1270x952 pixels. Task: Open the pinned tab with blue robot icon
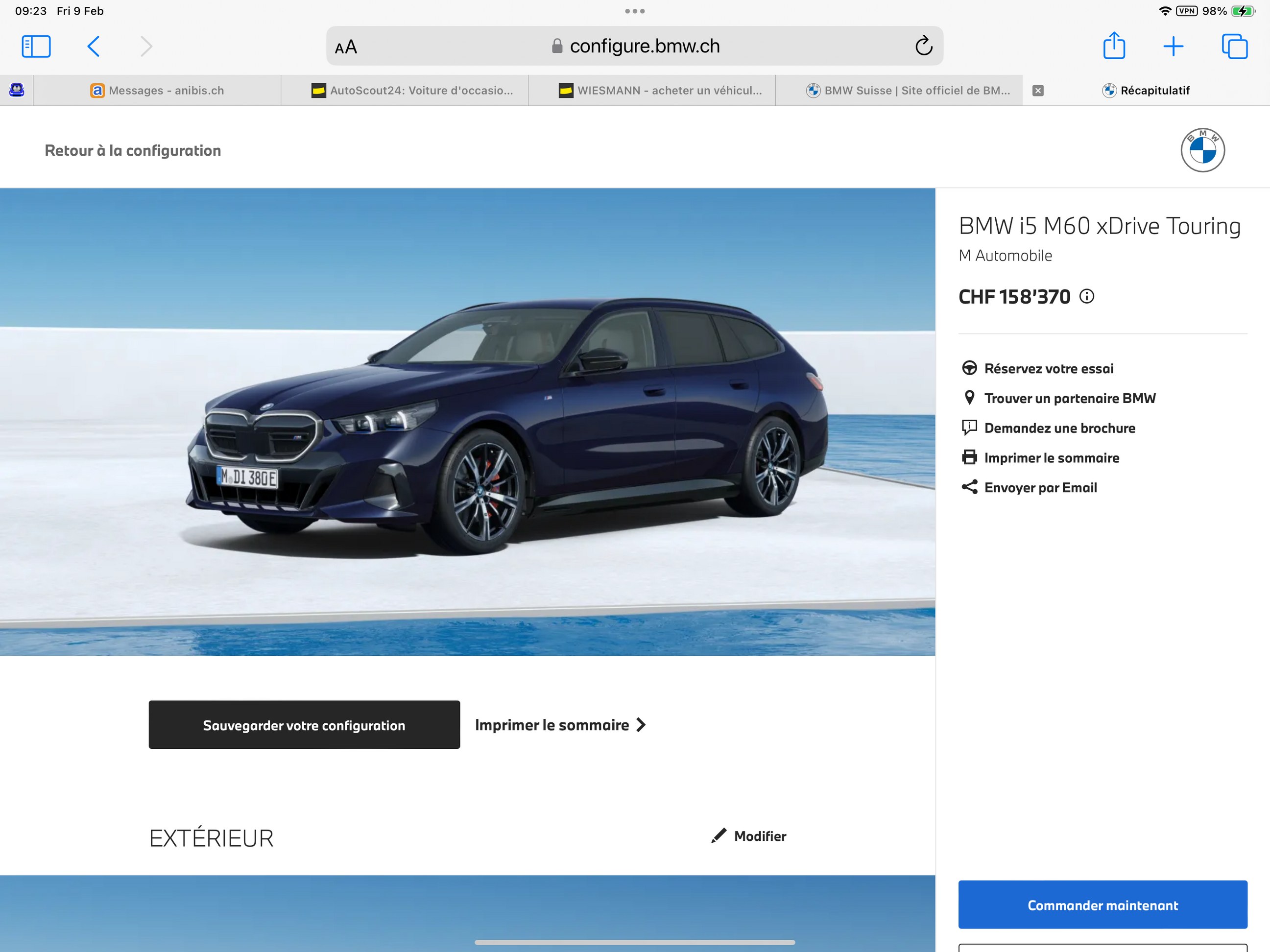coord(17,90)
